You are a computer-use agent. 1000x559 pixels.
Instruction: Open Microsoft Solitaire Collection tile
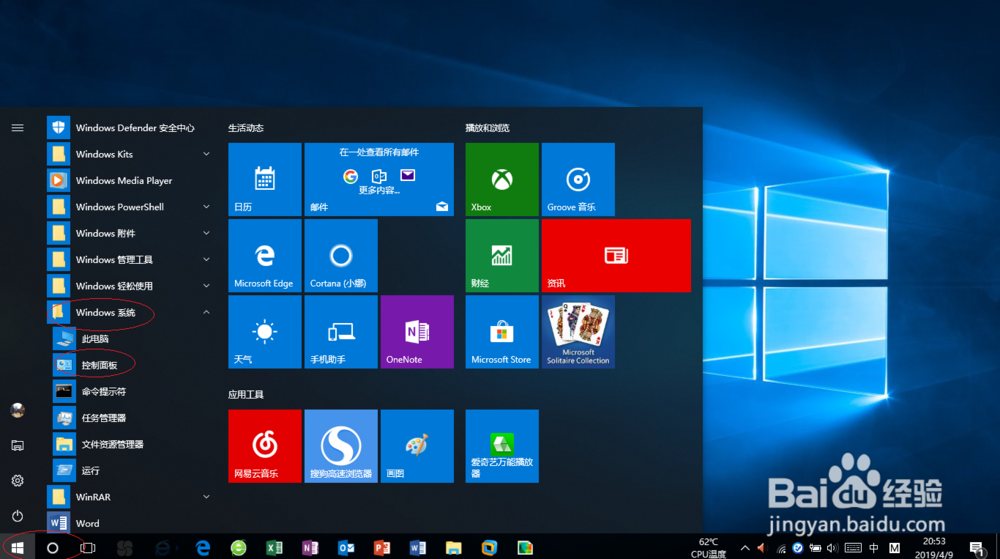tap(578, 331)
